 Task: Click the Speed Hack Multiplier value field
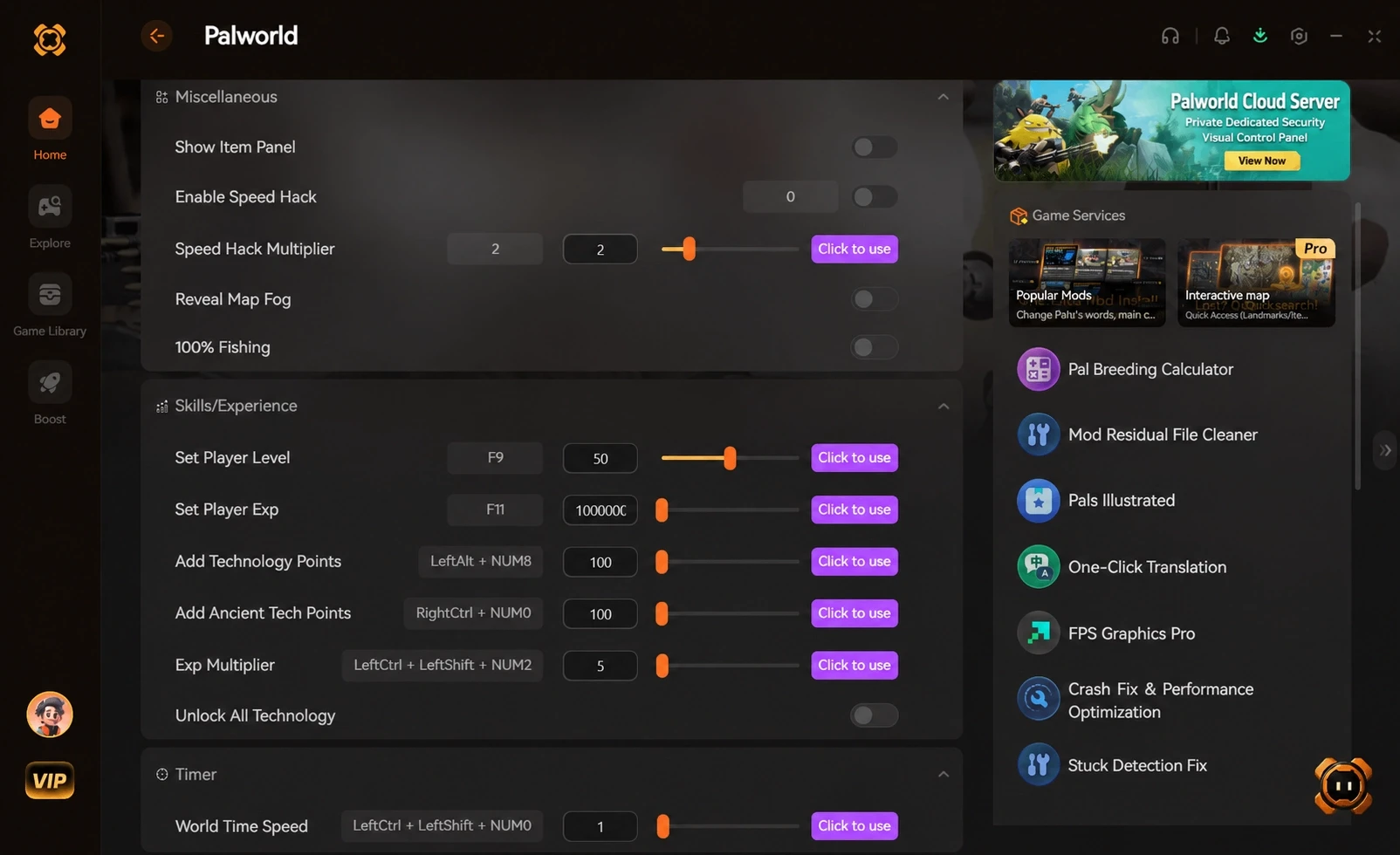600,250
